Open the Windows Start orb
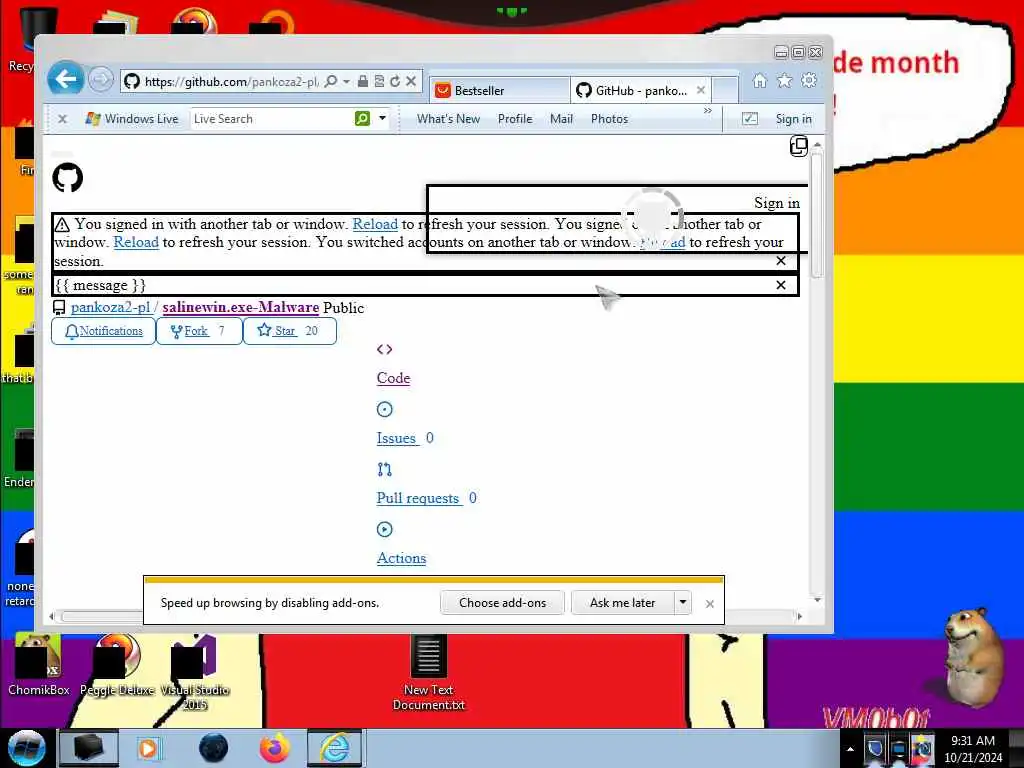This screenshot has width=1024, height=768. 26,748
